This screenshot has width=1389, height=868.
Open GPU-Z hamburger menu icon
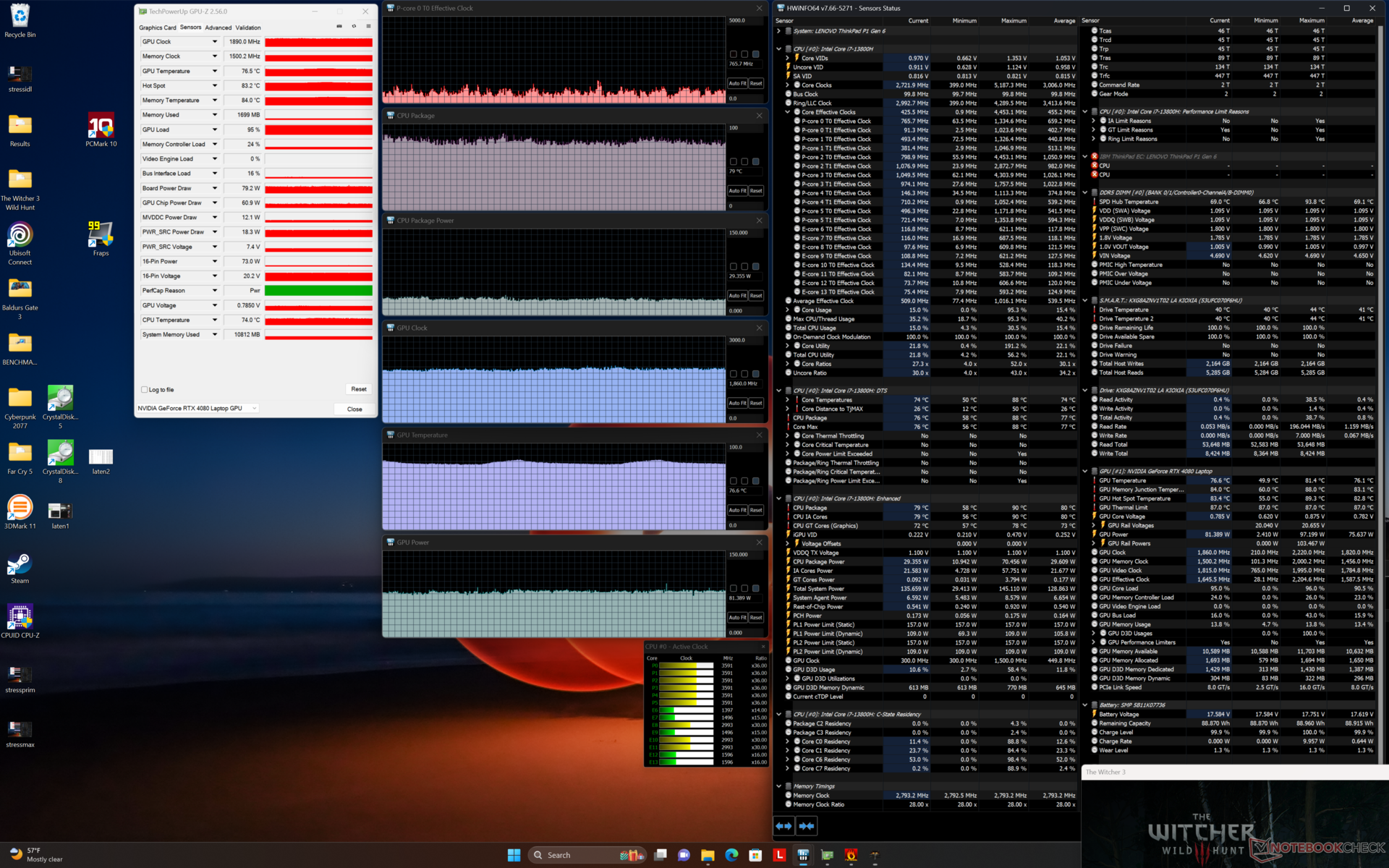368,27
